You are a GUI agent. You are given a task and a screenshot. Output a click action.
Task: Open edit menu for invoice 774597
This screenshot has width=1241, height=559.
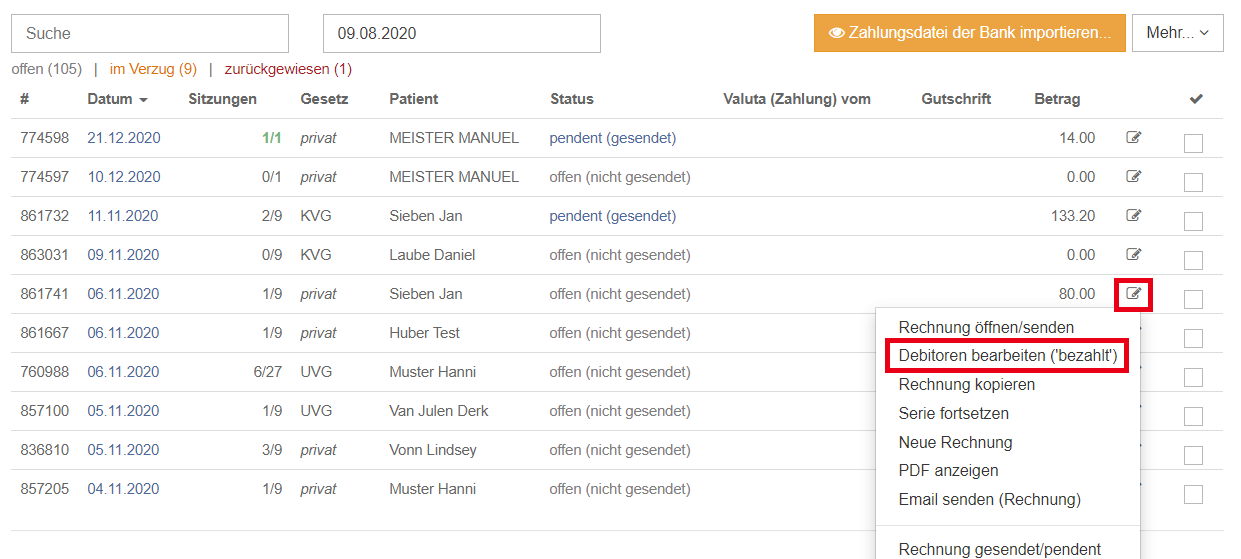coord(1133,177)
